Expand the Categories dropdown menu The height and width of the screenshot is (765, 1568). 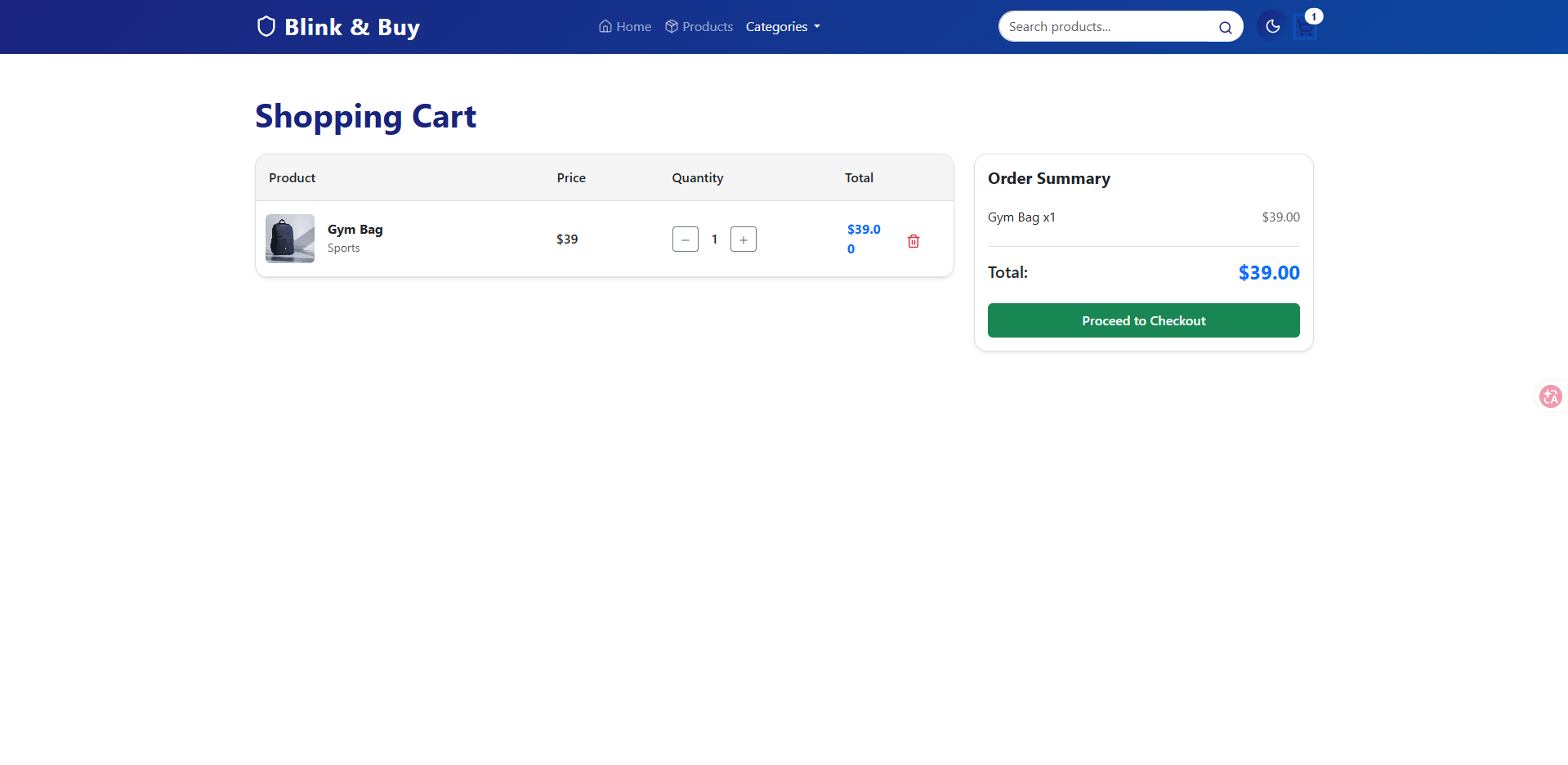(776, 27)
